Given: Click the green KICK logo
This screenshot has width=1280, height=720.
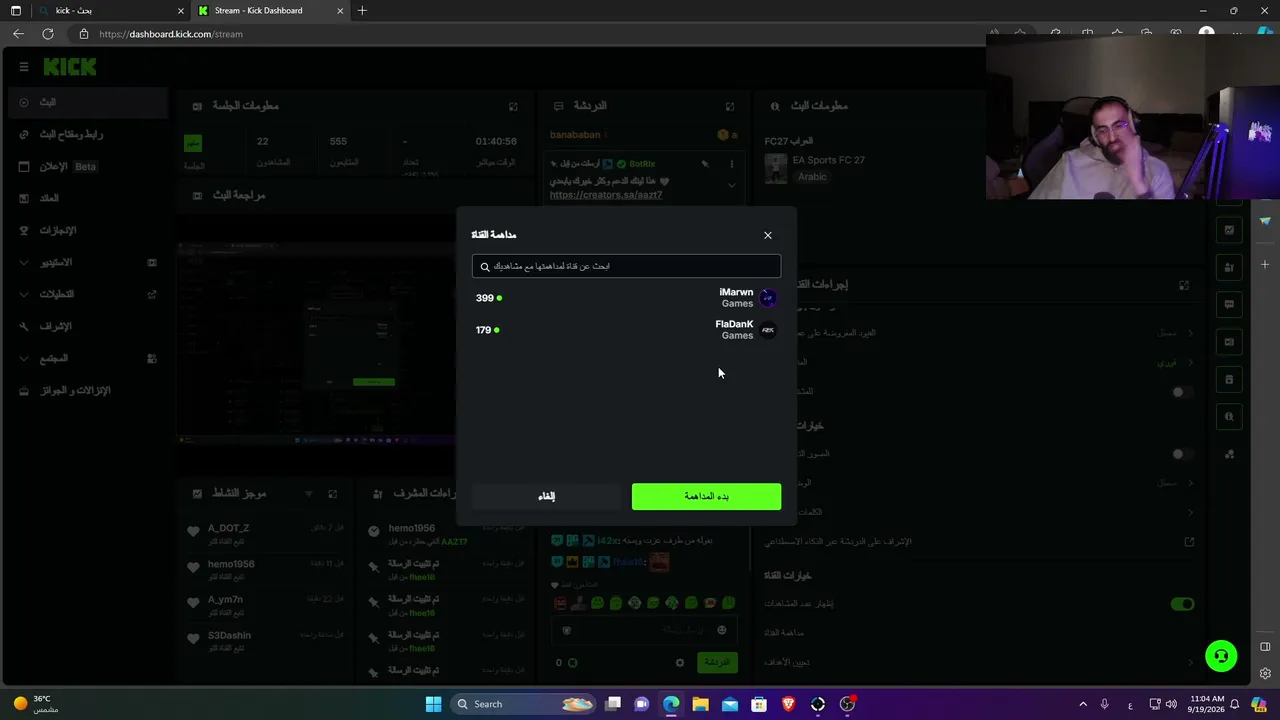Looking at the screenshot, I should click(x=70, y=67).
